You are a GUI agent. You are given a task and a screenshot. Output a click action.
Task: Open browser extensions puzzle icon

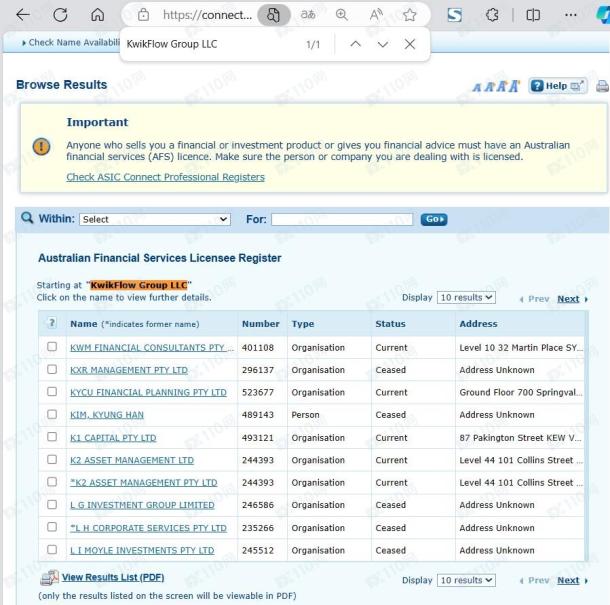tap(492, 15)
